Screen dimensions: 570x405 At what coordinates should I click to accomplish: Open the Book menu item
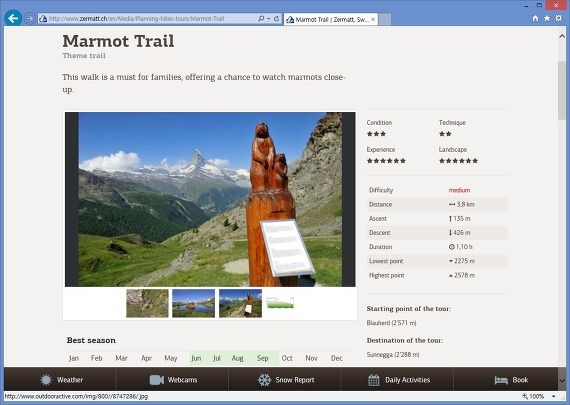[x=510, y=380]
